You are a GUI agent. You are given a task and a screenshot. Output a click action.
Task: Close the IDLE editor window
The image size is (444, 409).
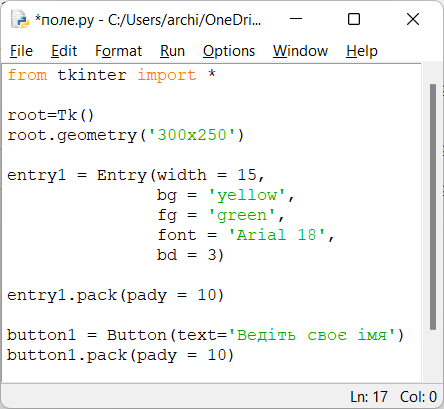[413, 19]
